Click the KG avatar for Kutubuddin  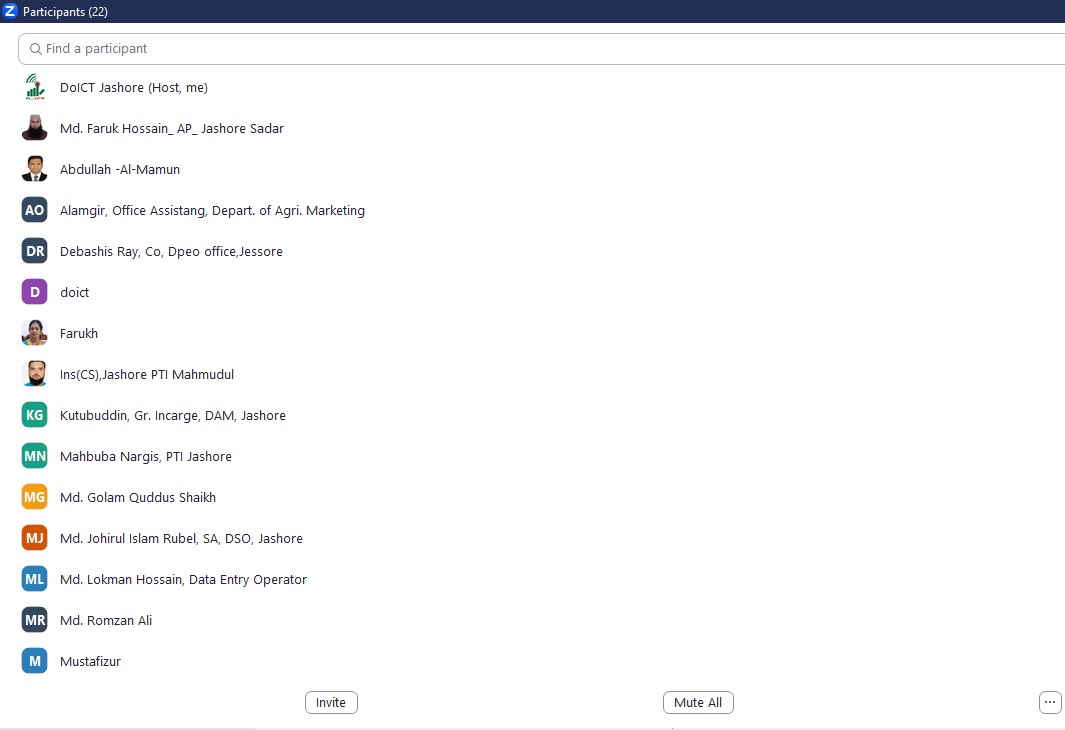tap(35, 415)
